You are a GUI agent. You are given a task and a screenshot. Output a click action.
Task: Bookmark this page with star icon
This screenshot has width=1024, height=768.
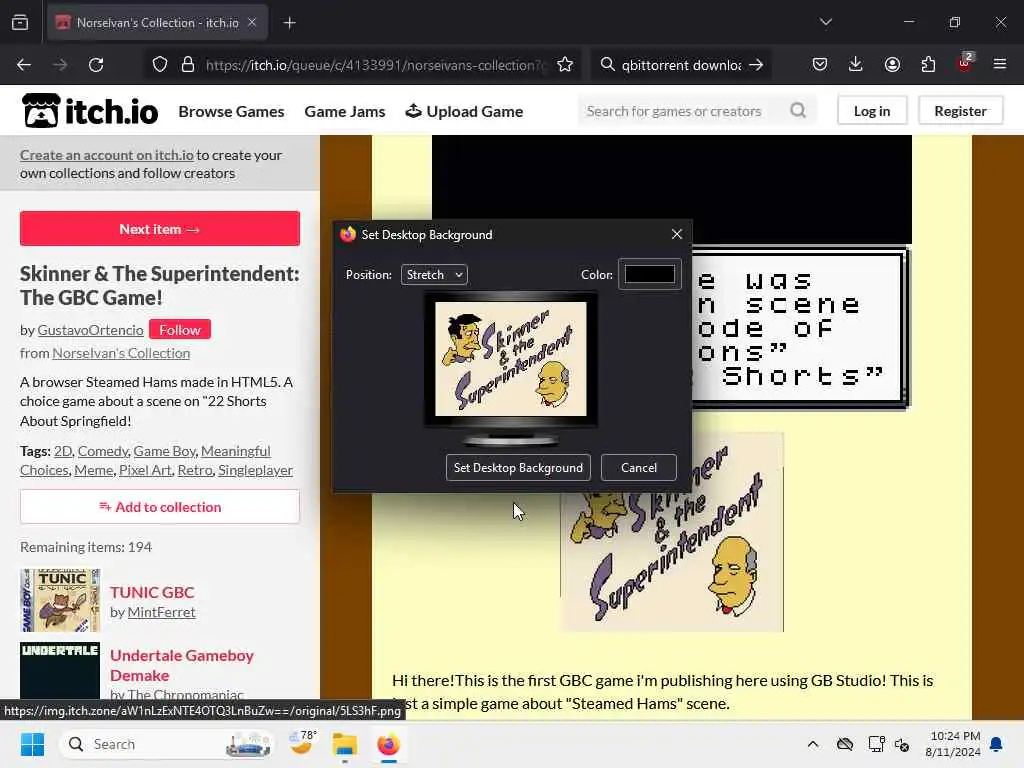point(565,65)
